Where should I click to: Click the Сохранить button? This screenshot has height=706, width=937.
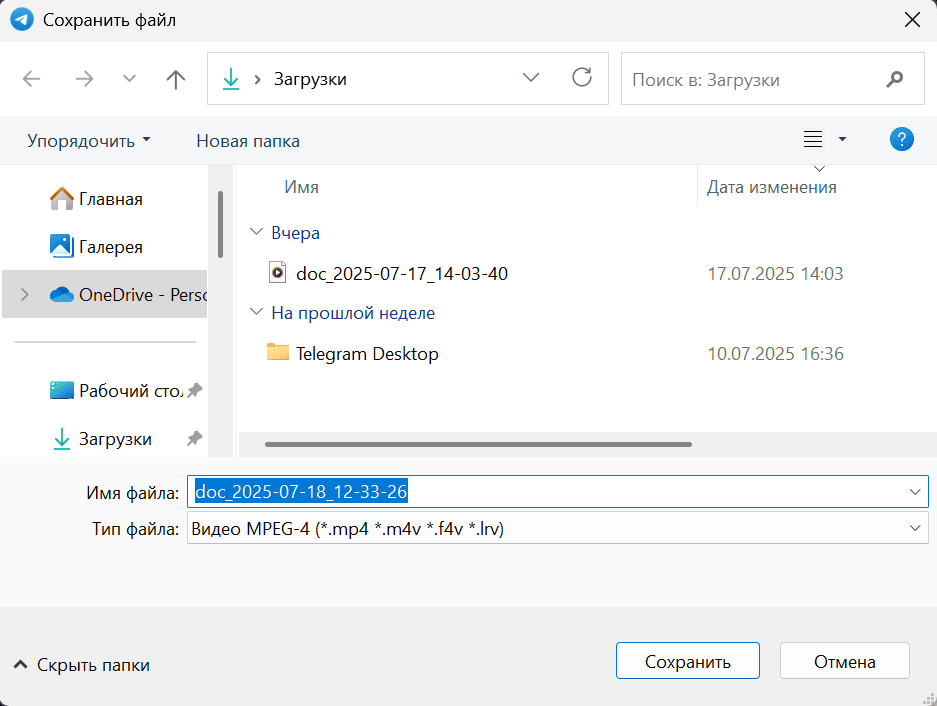click(687, 661)
